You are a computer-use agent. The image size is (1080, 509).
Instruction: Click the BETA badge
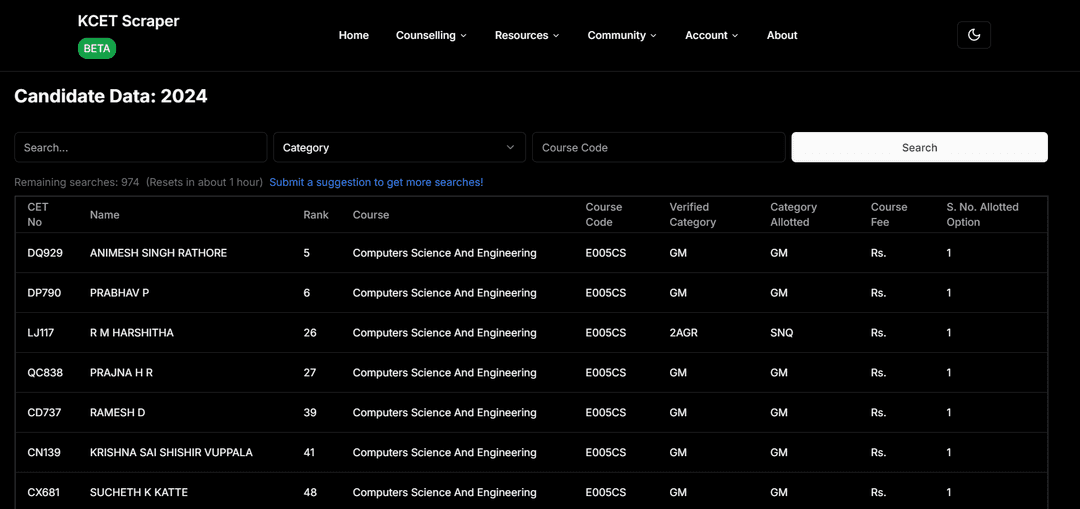click(97, 48)
